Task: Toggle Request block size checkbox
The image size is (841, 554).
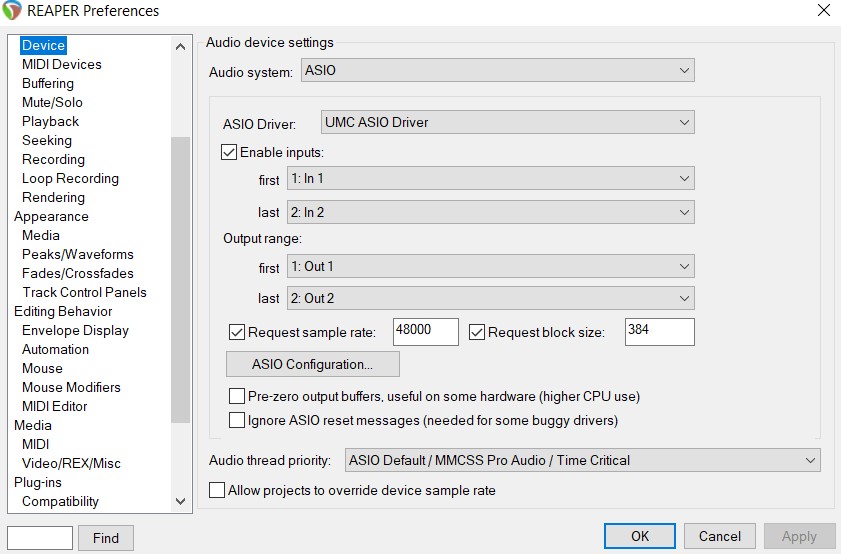Action: (x=477, y=332)
